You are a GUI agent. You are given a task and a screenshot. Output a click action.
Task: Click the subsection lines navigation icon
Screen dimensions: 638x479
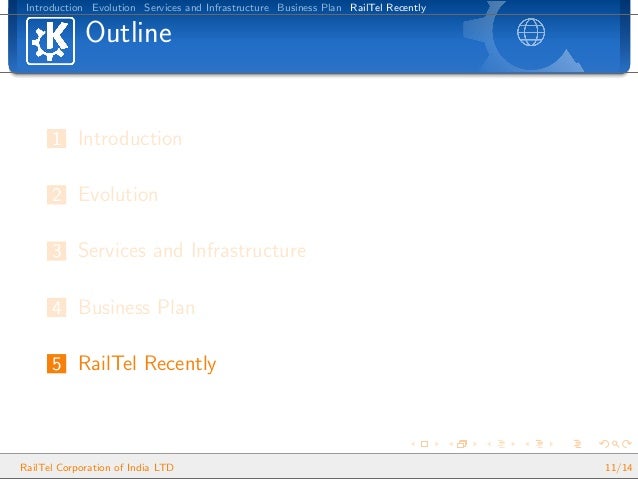[501, 444]
